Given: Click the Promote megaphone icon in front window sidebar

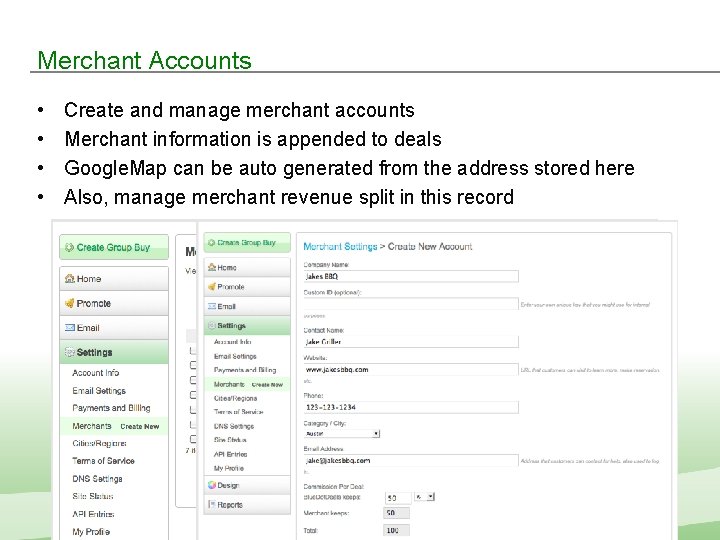Looking at the screenshot, I should pyautogui.click(x=212, y=287).
